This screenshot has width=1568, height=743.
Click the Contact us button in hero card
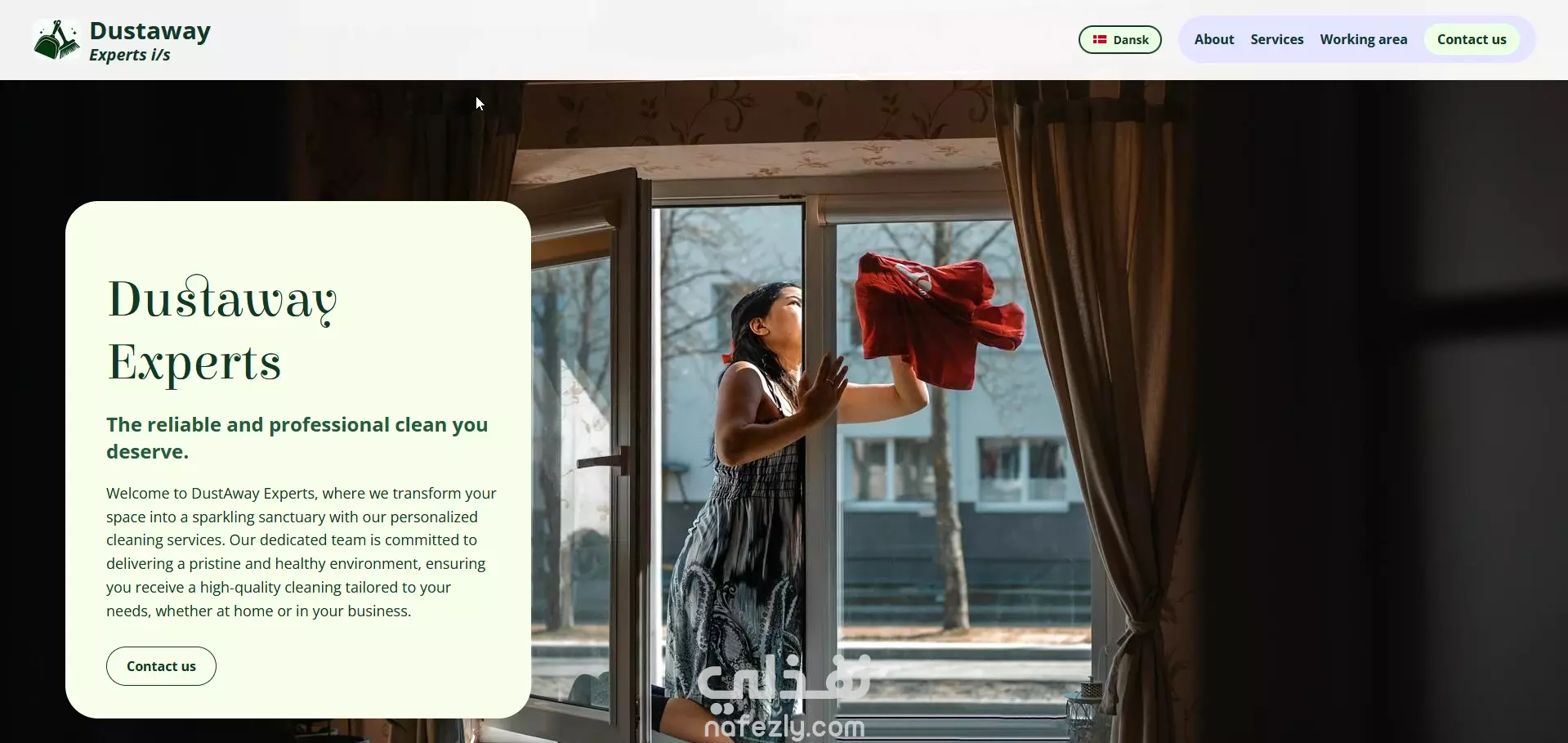(x=161, y=666)
